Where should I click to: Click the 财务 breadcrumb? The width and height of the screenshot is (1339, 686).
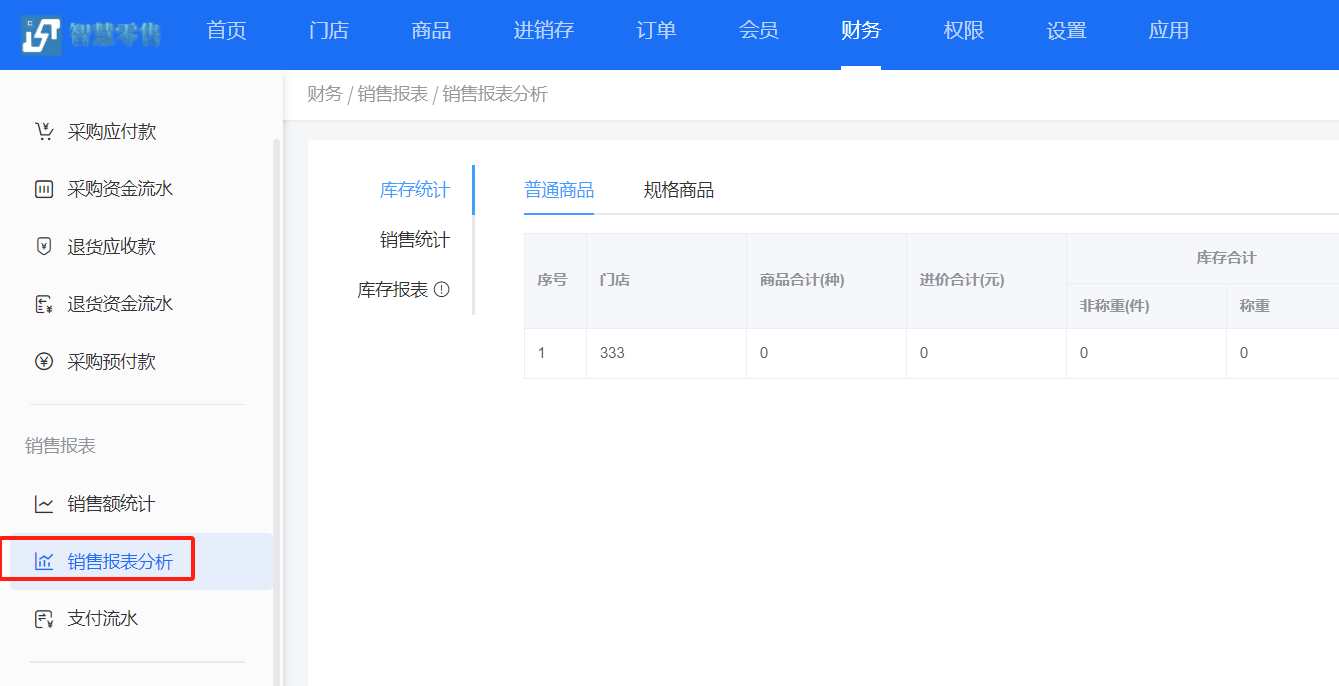click(324, 94)
